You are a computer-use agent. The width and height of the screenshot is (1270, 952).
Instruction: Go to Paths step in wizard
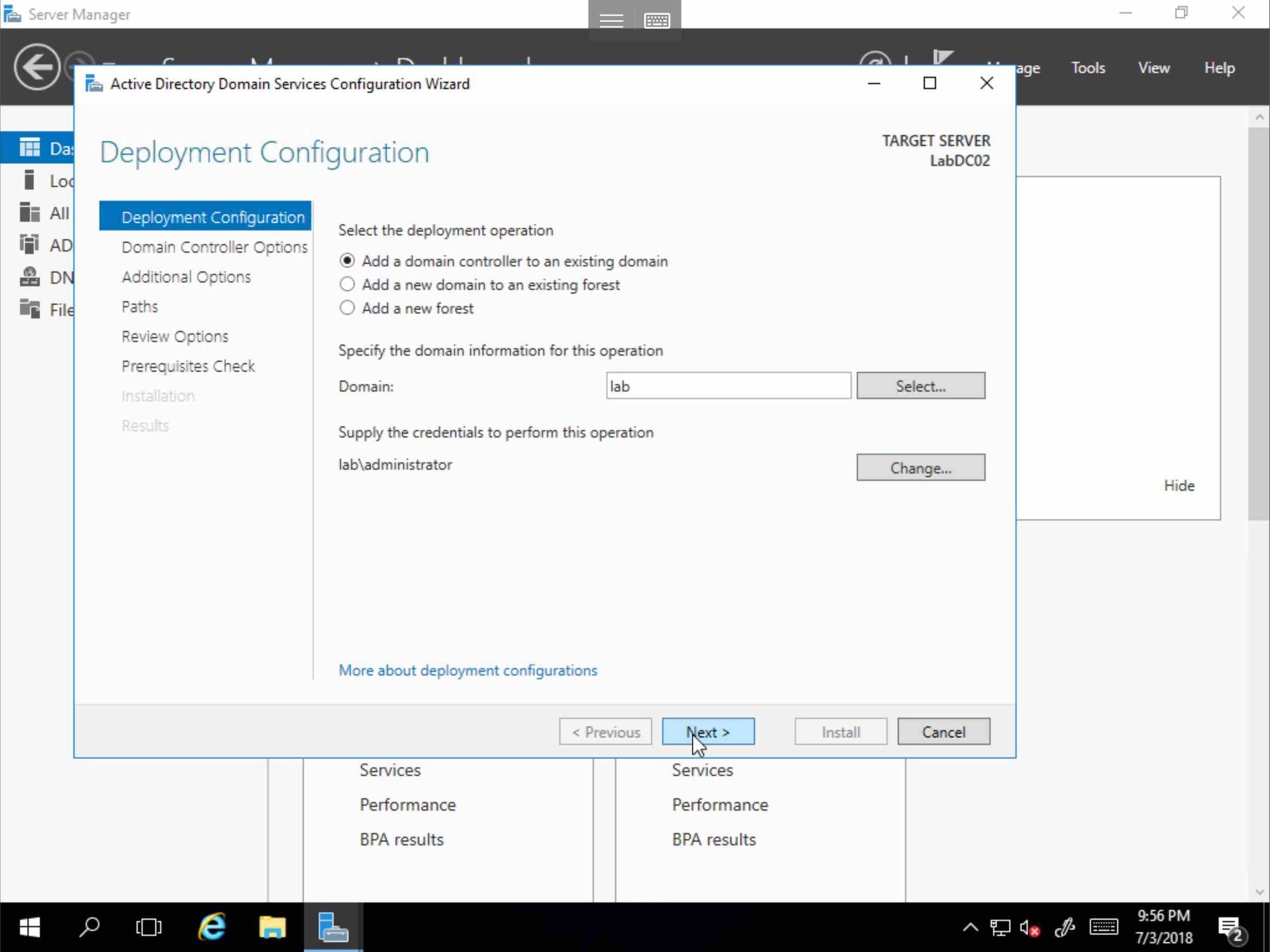click(140, 307)
